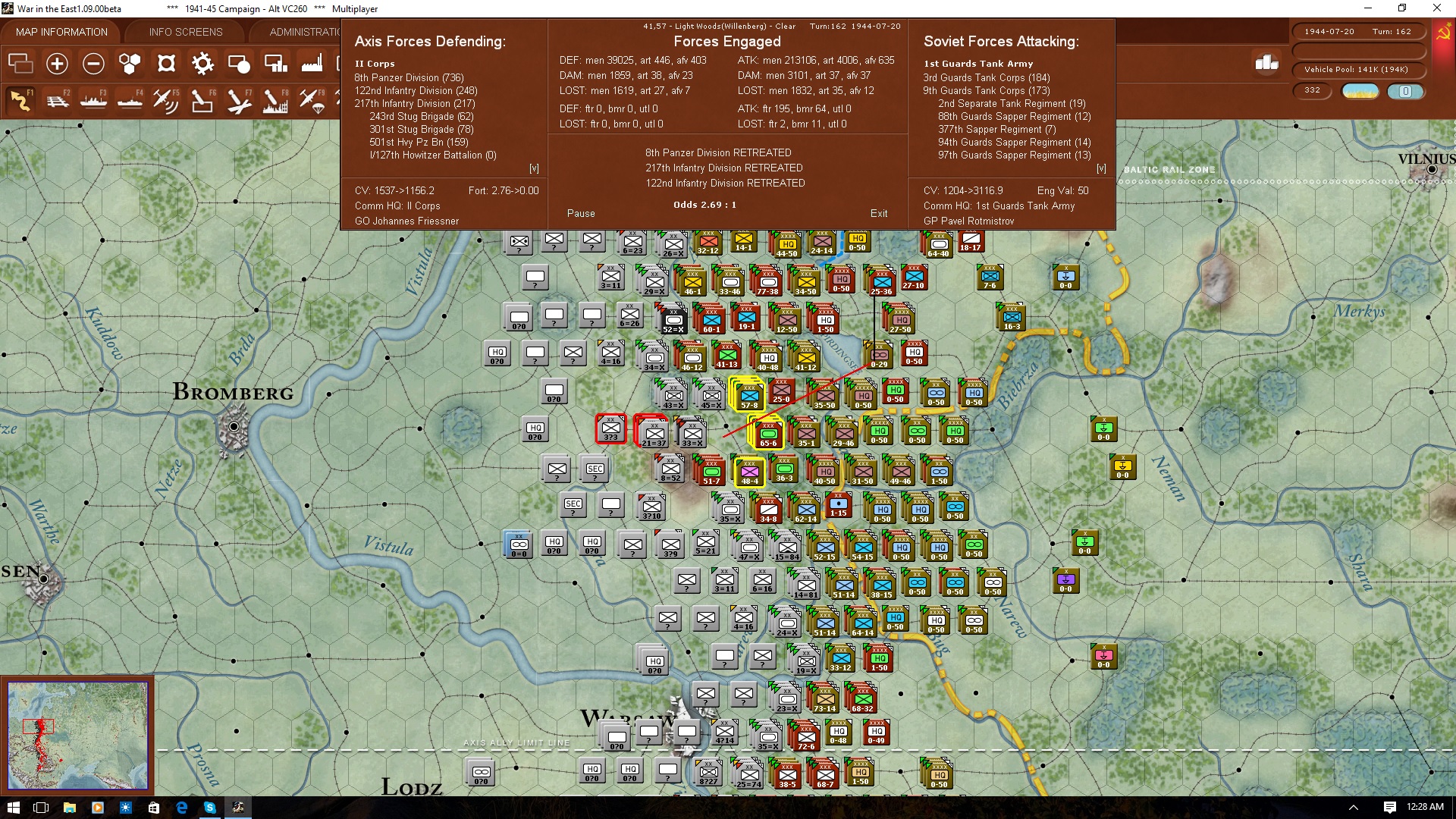Open the MAP INFORMATION tab
The height and width of the screenshot is (819, 1456).
click(61, 32)
